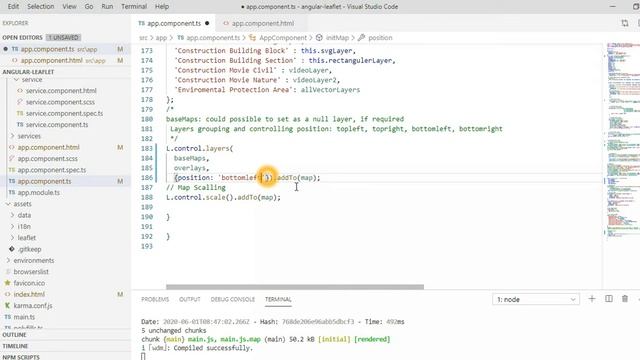Open service.component.scss file

coord(60,102)
